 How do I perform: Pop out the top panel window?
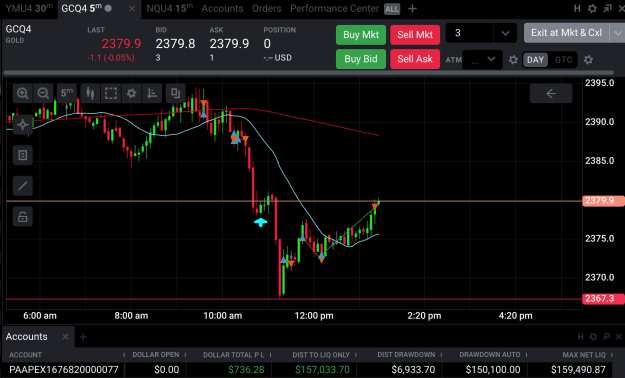pyautogui.click(x=607, y=8)
